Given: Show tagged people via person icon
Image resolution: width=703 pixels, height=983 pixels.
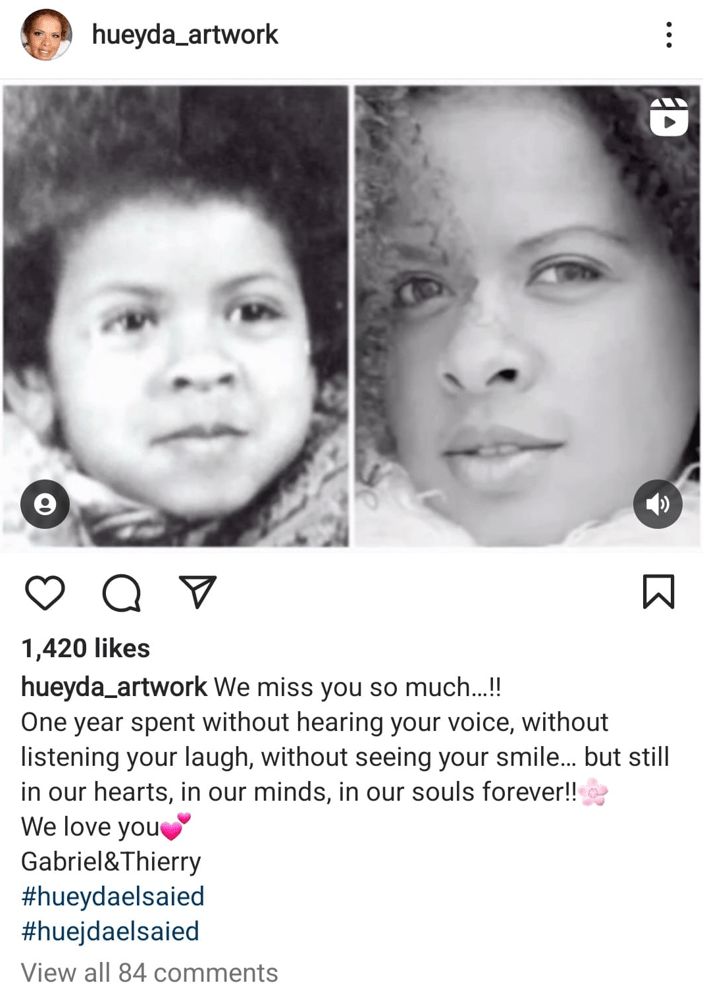Looking at the screenshot, I should pyautogui.click(x=45, y=504).
